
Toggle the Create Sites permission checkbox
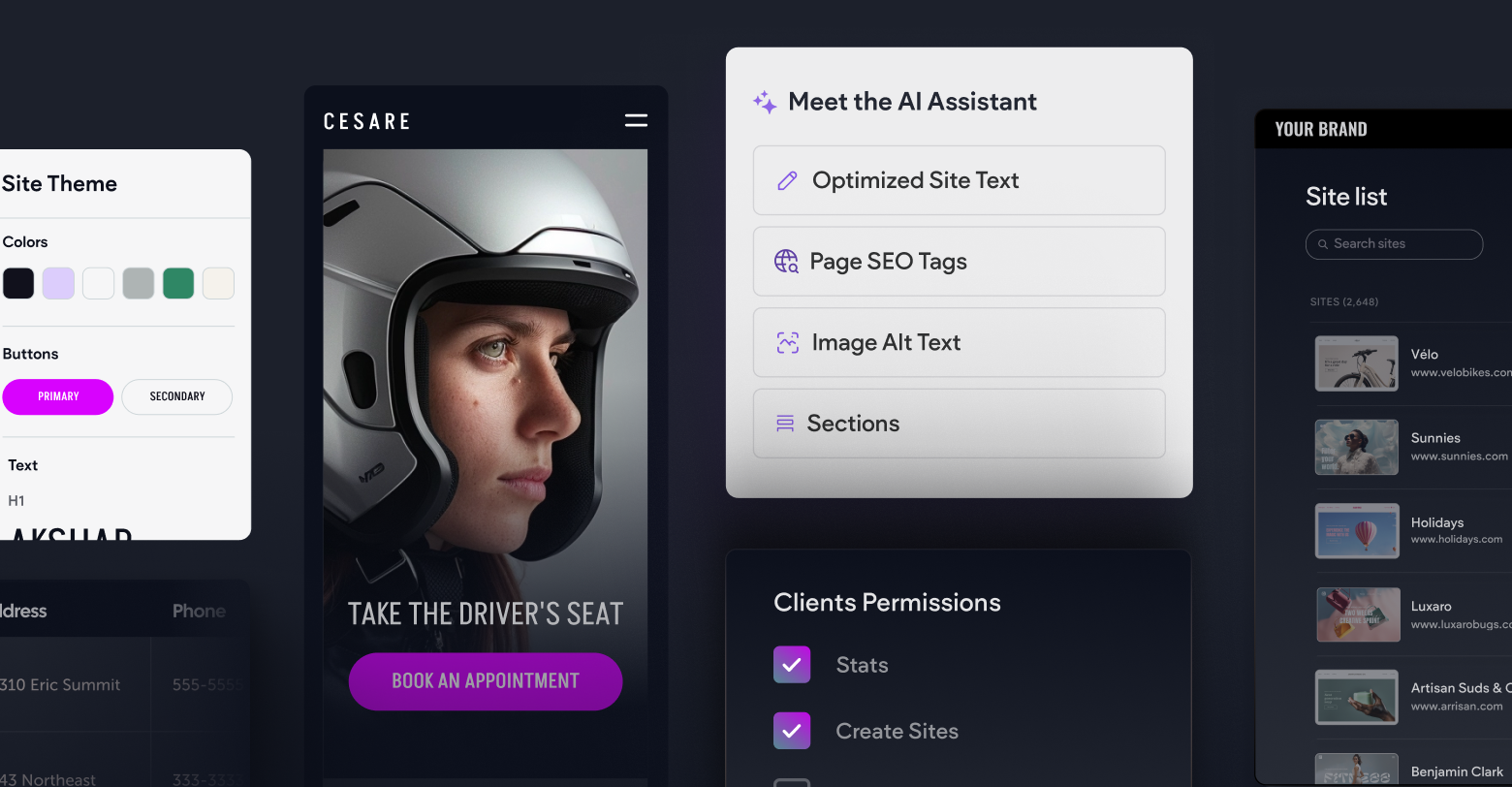click(792, 731)
